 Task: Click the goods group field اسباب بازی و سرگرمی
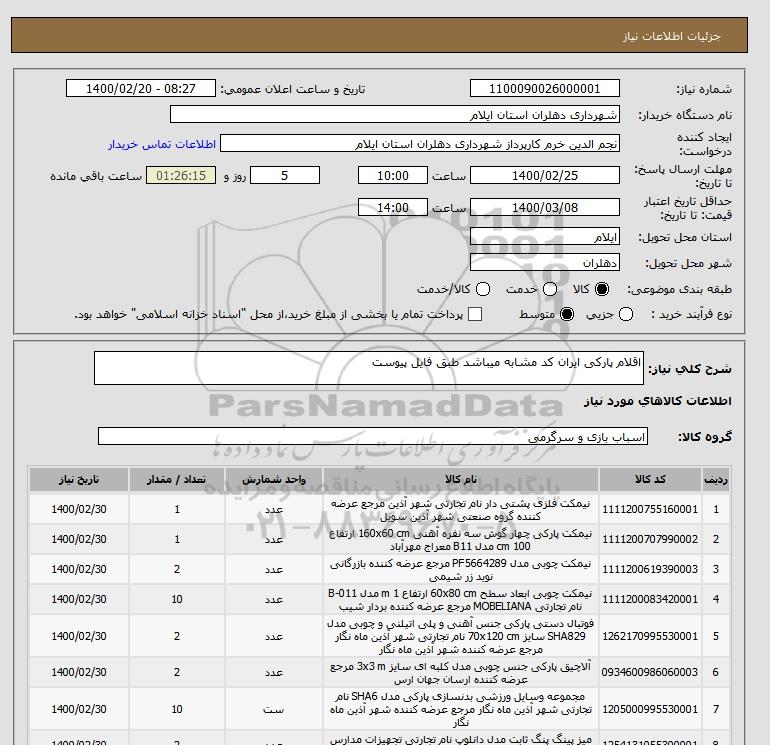pos(373,436)
